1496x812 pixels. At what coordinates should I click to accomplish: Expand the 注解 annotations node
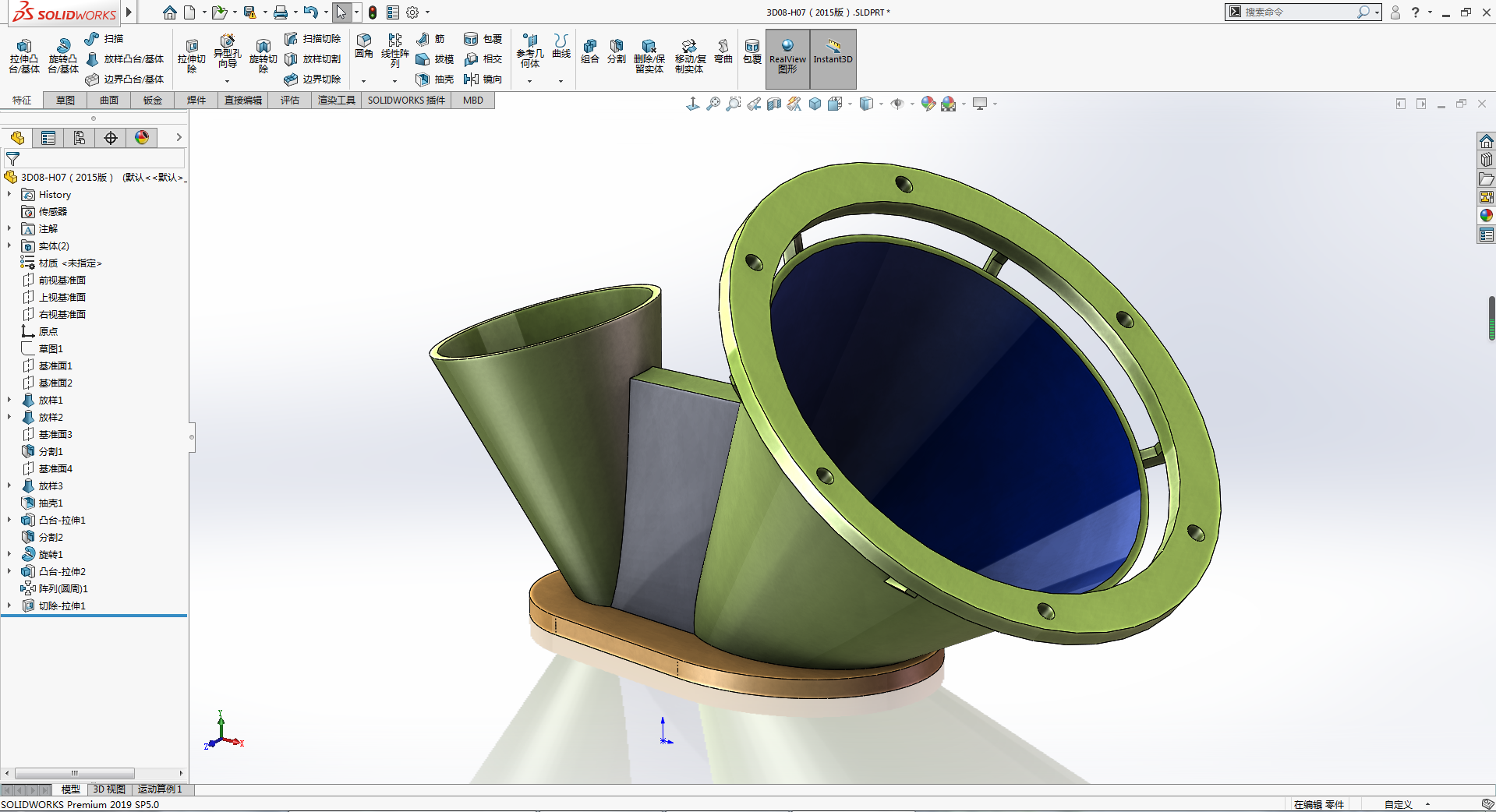tap(9, 228)
